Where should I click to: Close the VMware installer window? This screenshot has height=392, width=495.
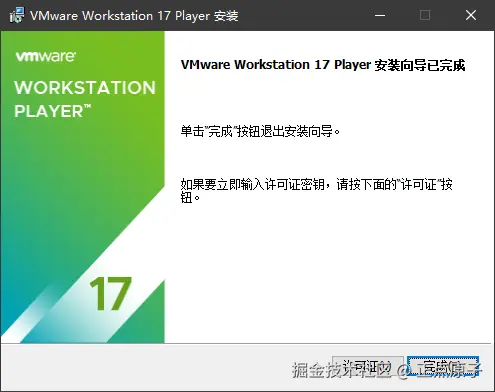pyautogui.click(x=471, y=15)
